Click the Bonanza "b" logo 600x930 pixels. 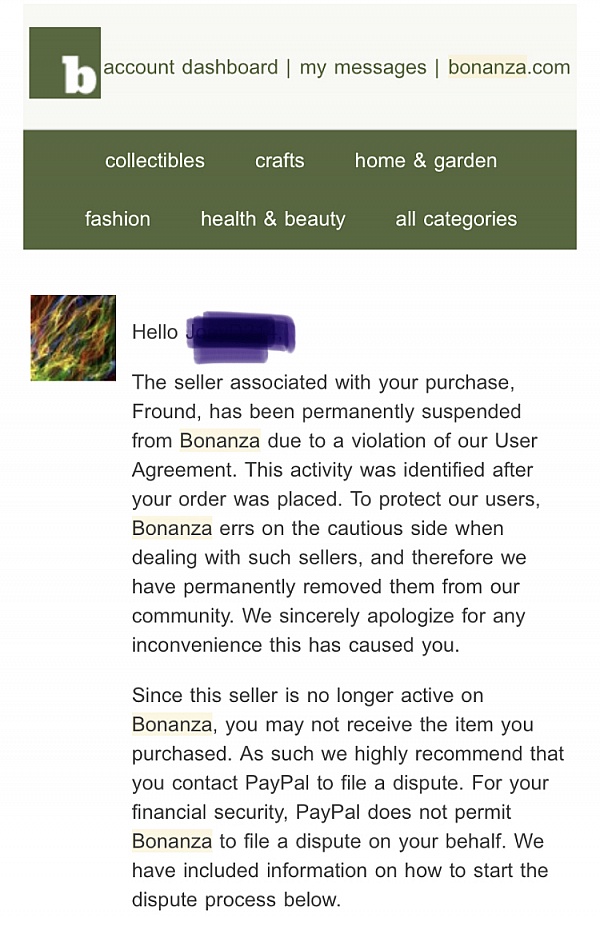65,65
